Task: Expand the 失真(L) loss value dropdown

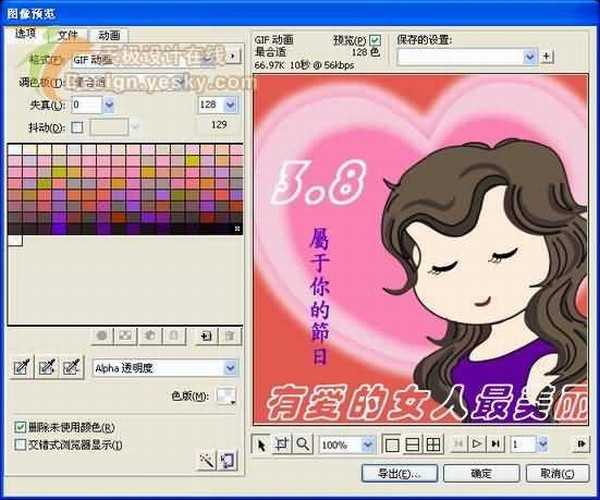Action: (x=109, y=104)
